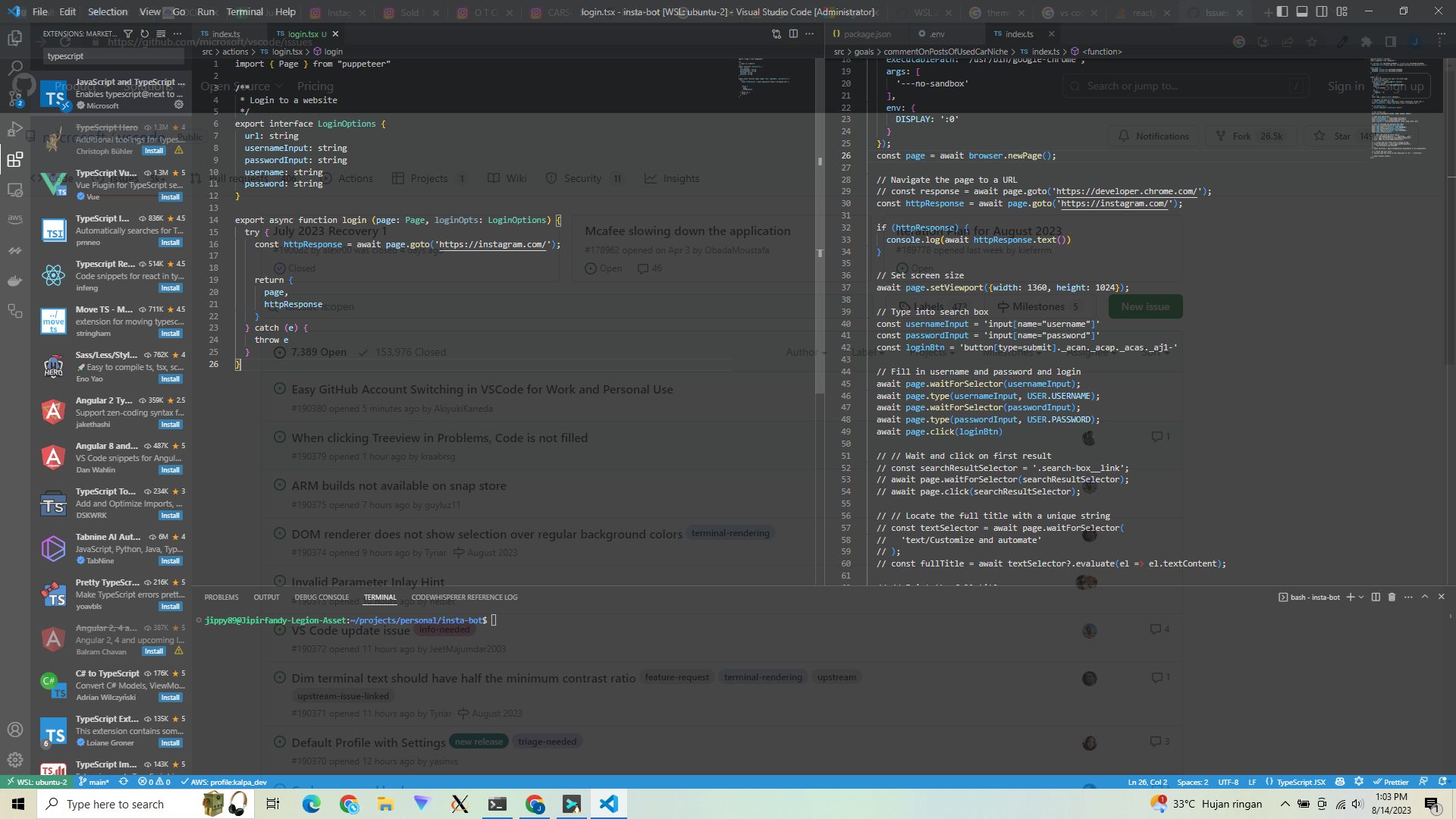Screen dimensions: 1456x819
Task: Open the login breadcrumb dropdown
Action: point(329,52)
